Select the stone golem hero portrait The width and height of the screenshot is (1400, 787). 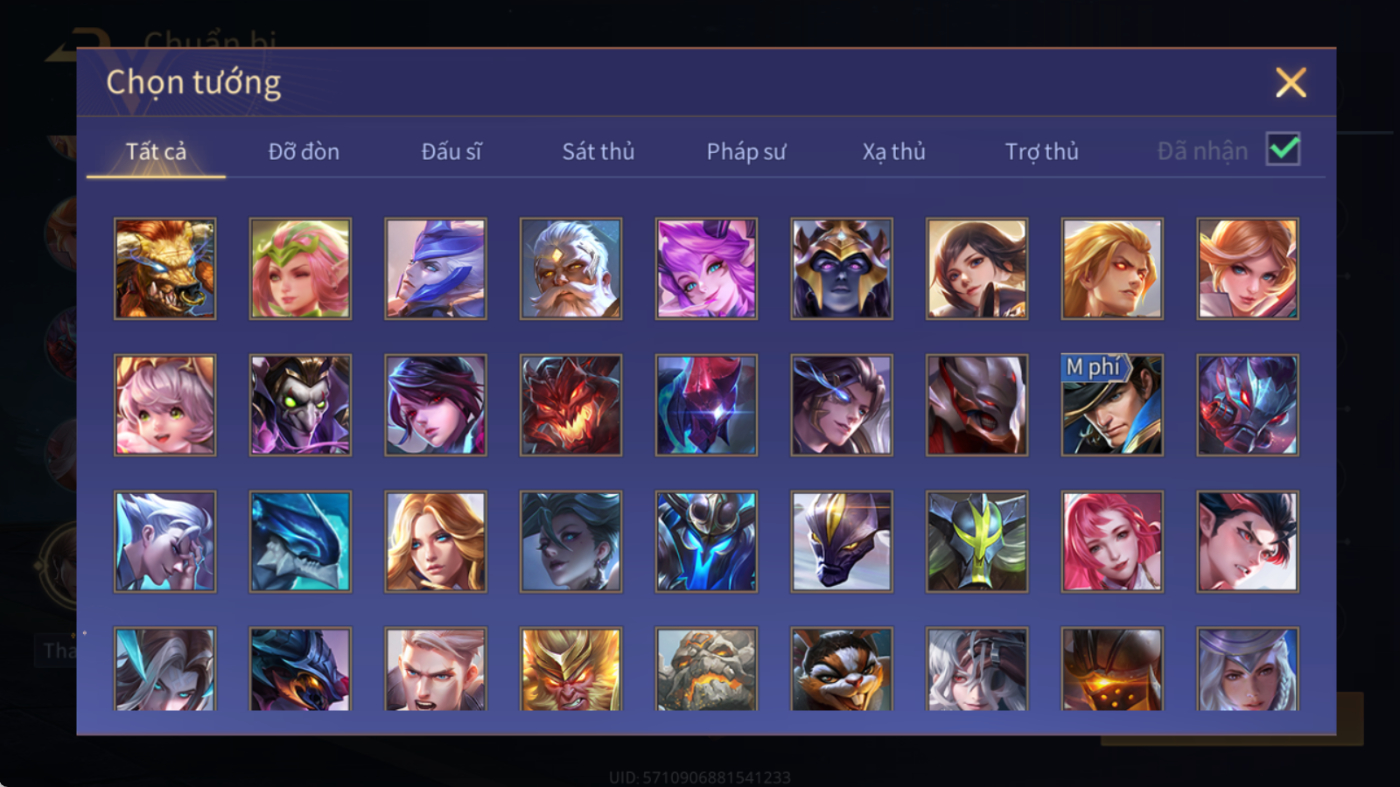706,669
